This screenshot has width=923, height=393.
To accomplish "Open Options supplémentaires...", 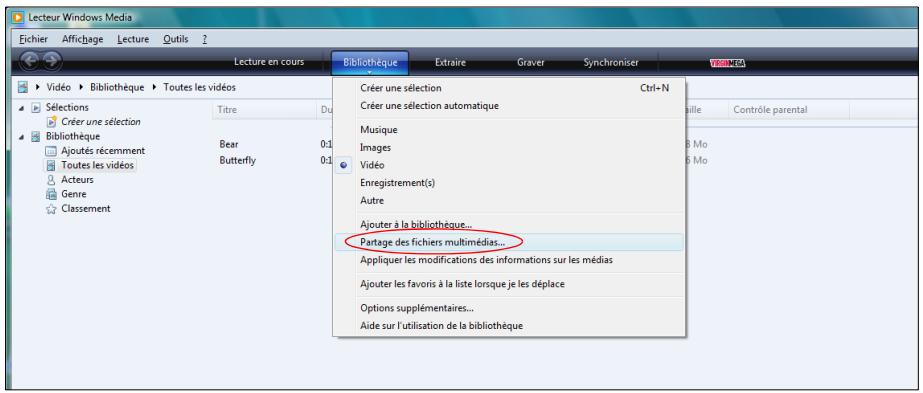I will [x=509, y=308].
